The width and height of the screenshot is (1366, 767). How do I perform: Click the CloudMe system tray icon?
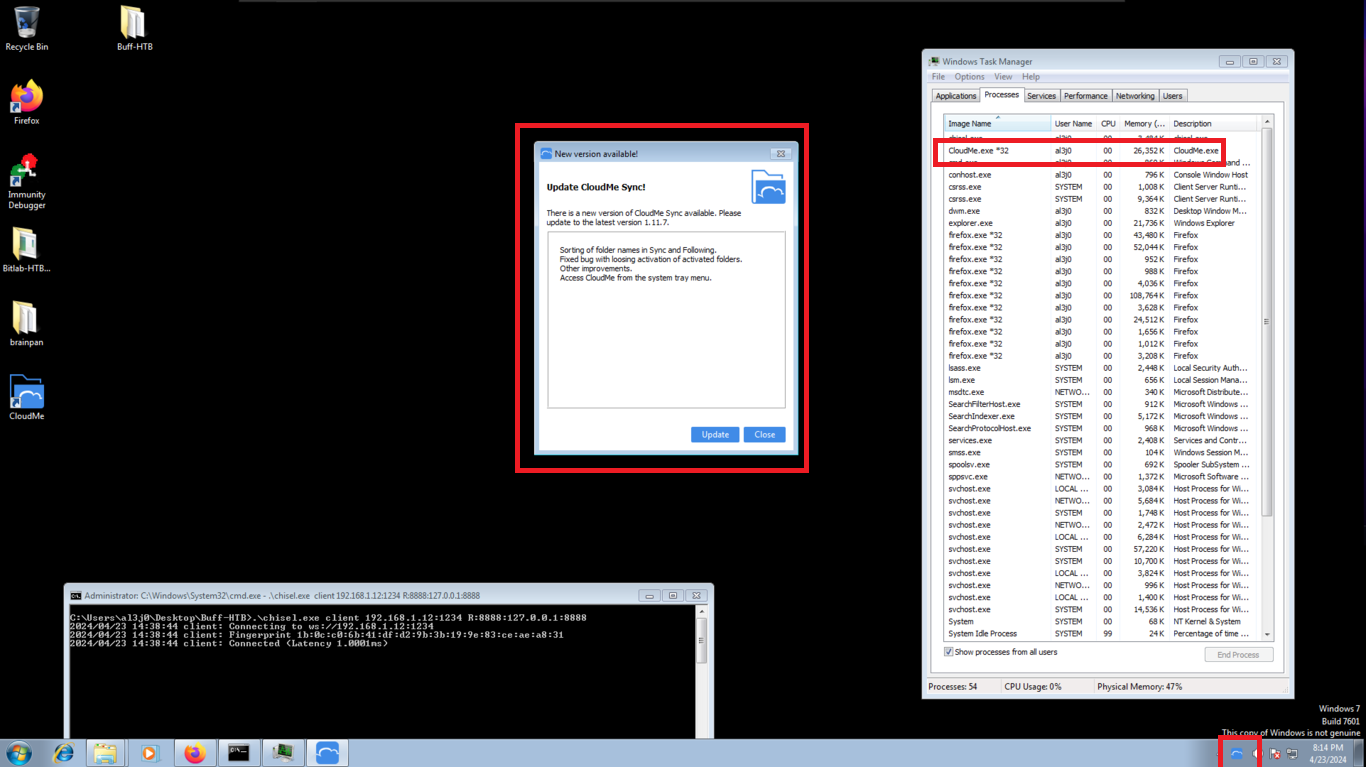point(1237,754)
